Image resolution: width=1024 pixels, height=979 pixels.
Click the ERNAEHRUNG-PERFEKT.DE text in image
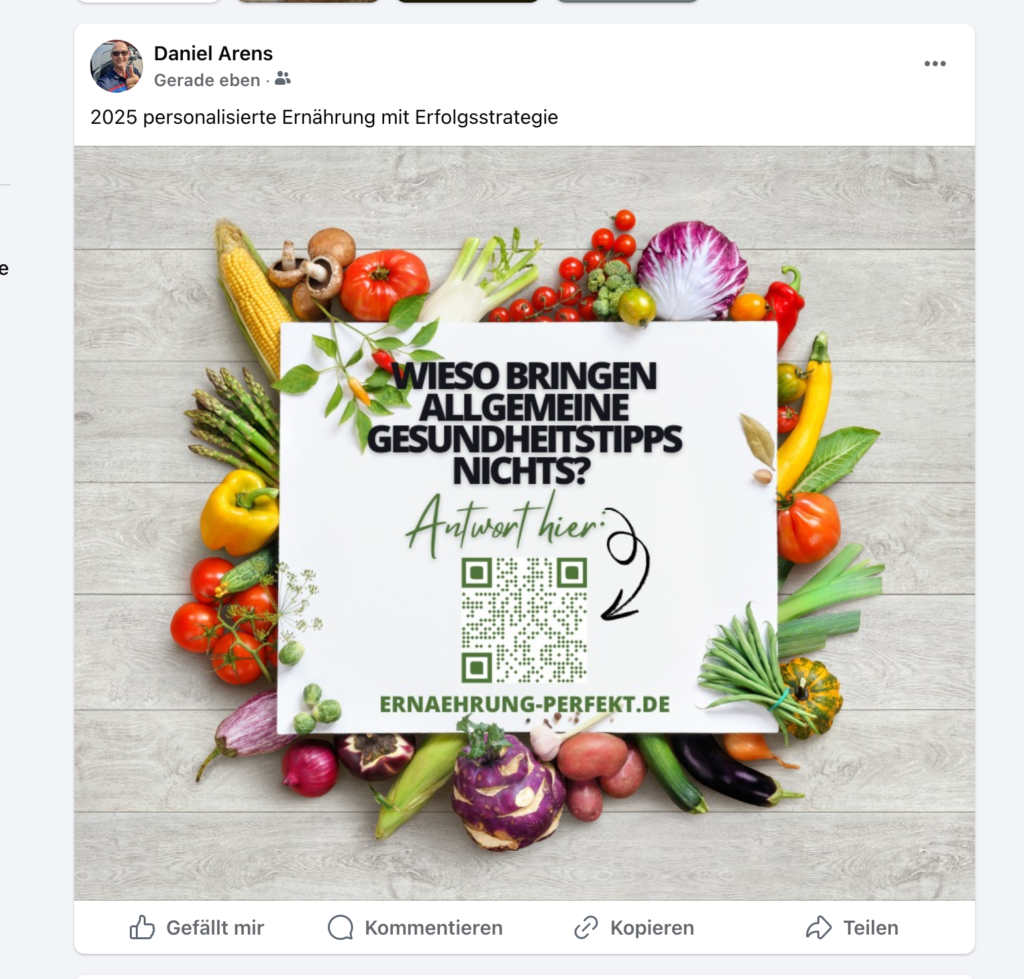[524, 704]
